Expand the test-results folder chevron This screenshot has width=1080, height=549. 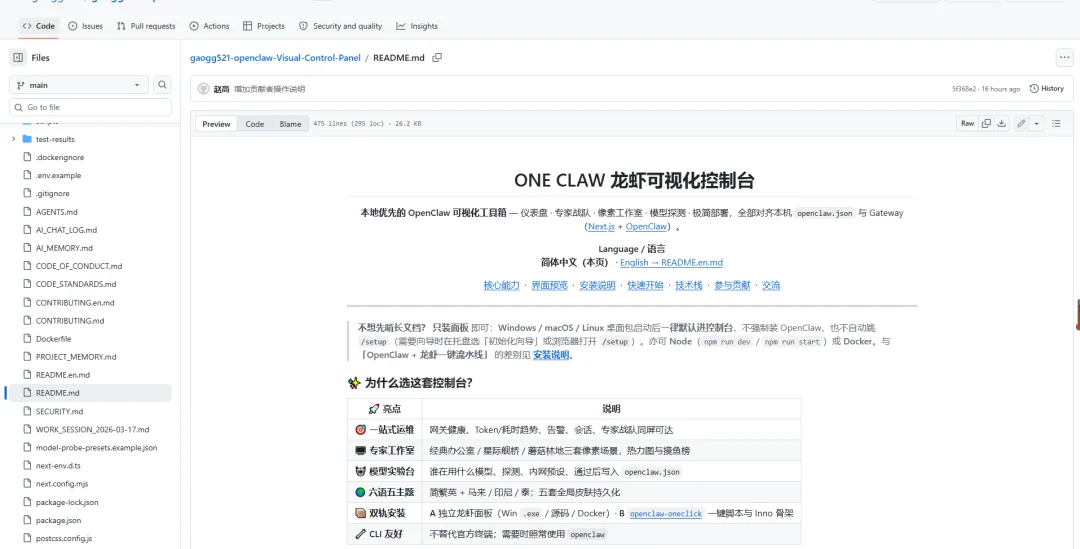point(14,139)
